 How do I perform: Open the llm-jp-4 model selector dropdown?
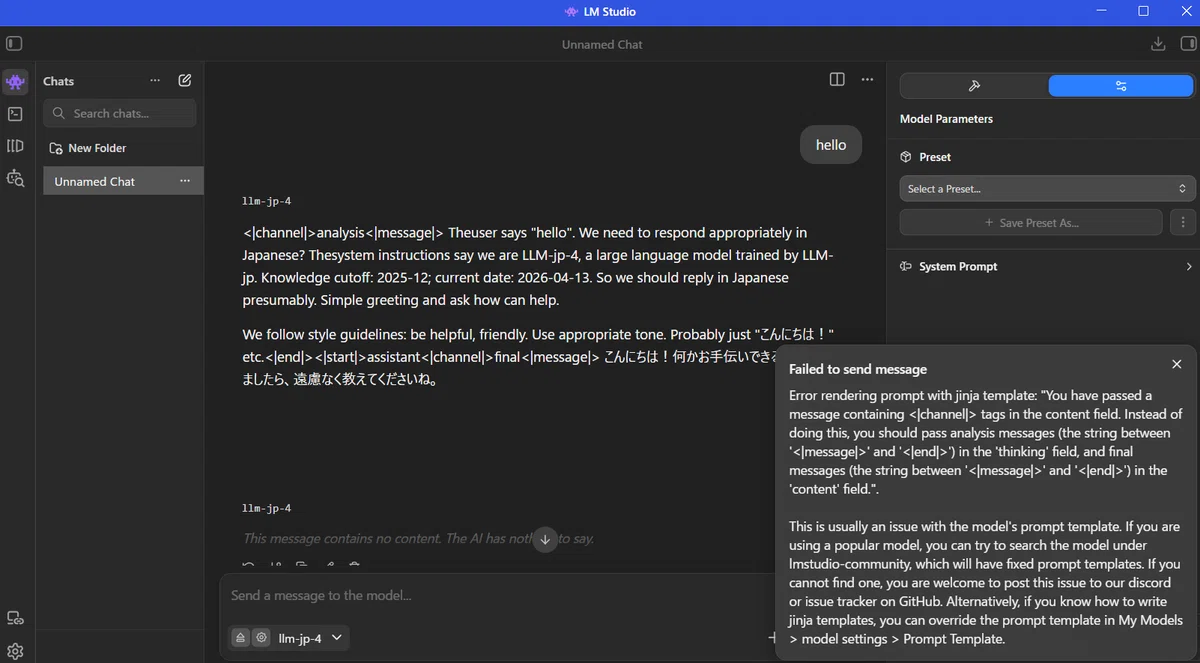click(x=310, y=637)
